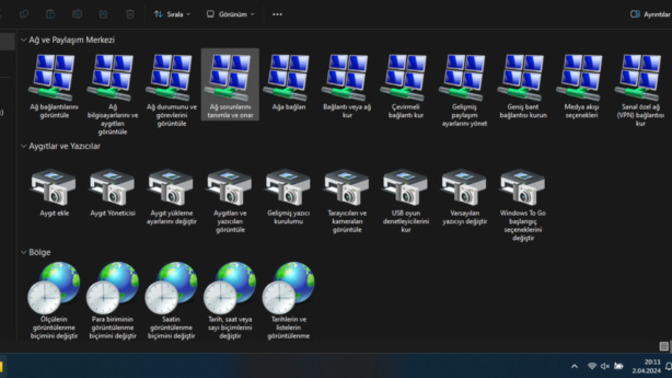Click the delete trash toolbar icon
Screen dimensions: 672x378
pos(130,14)
